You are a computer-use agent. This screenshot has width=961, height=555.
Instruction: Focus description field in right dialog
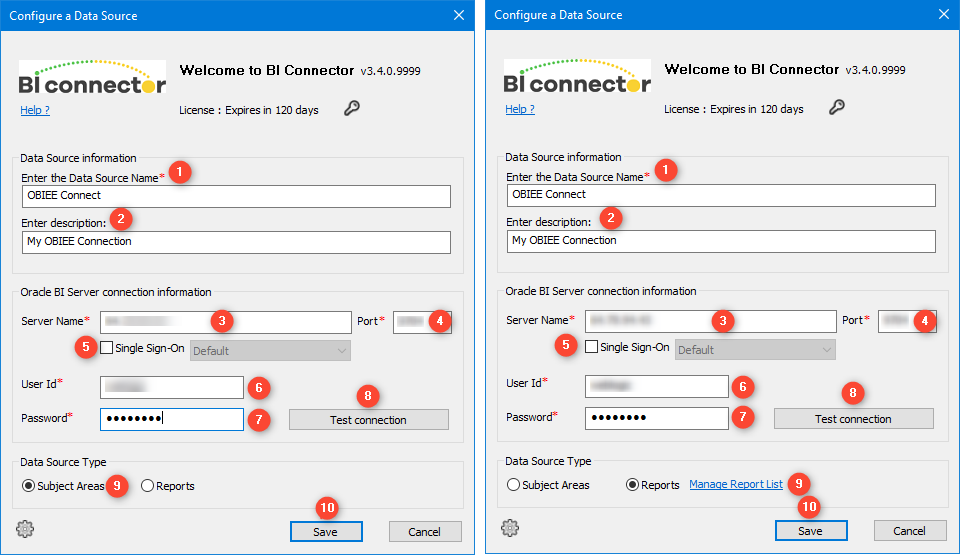[x=721, y=241]
